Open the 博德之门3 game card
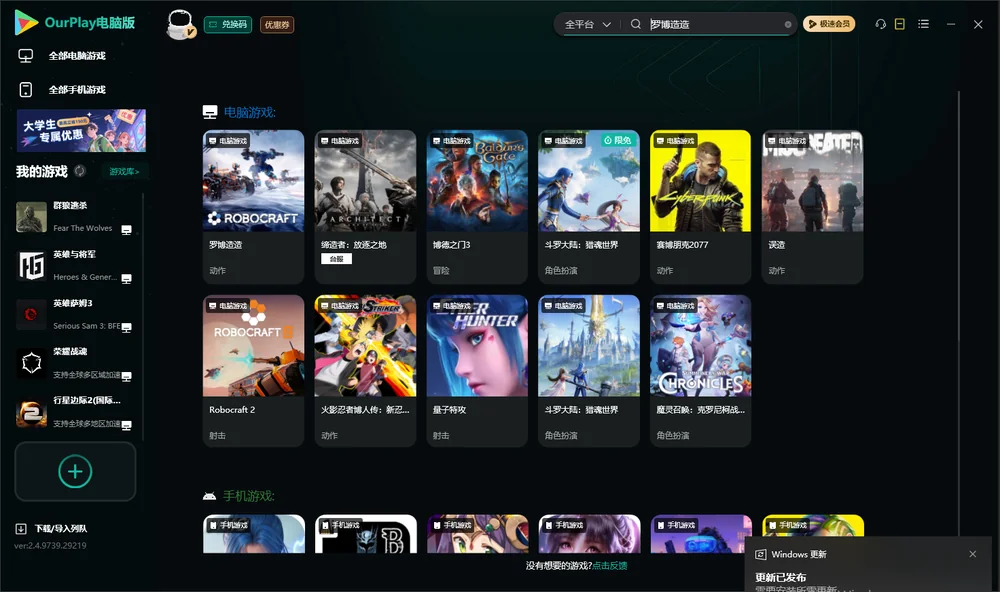 [x=477, y=207]
